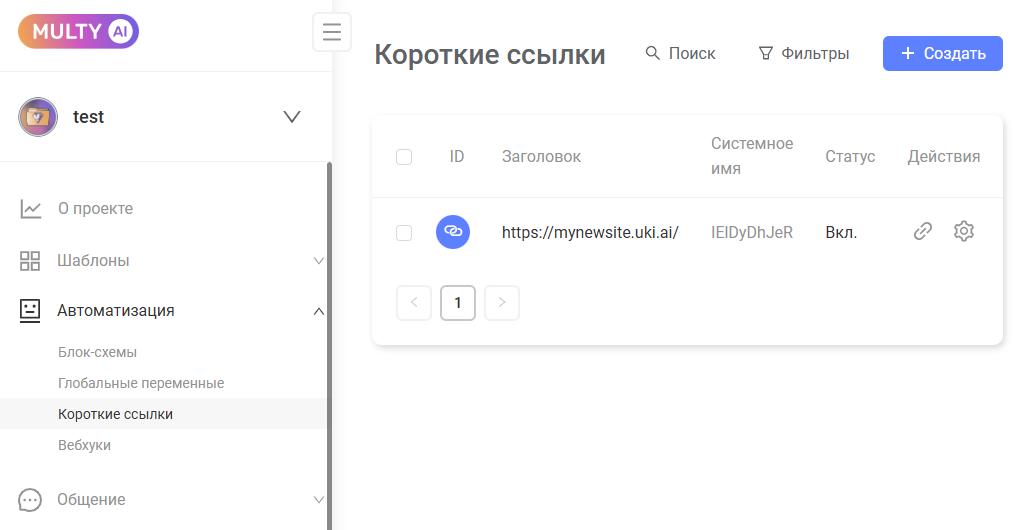Click the next page arrow
This screenshot has height=530, width=1034.
pos(502,303)
